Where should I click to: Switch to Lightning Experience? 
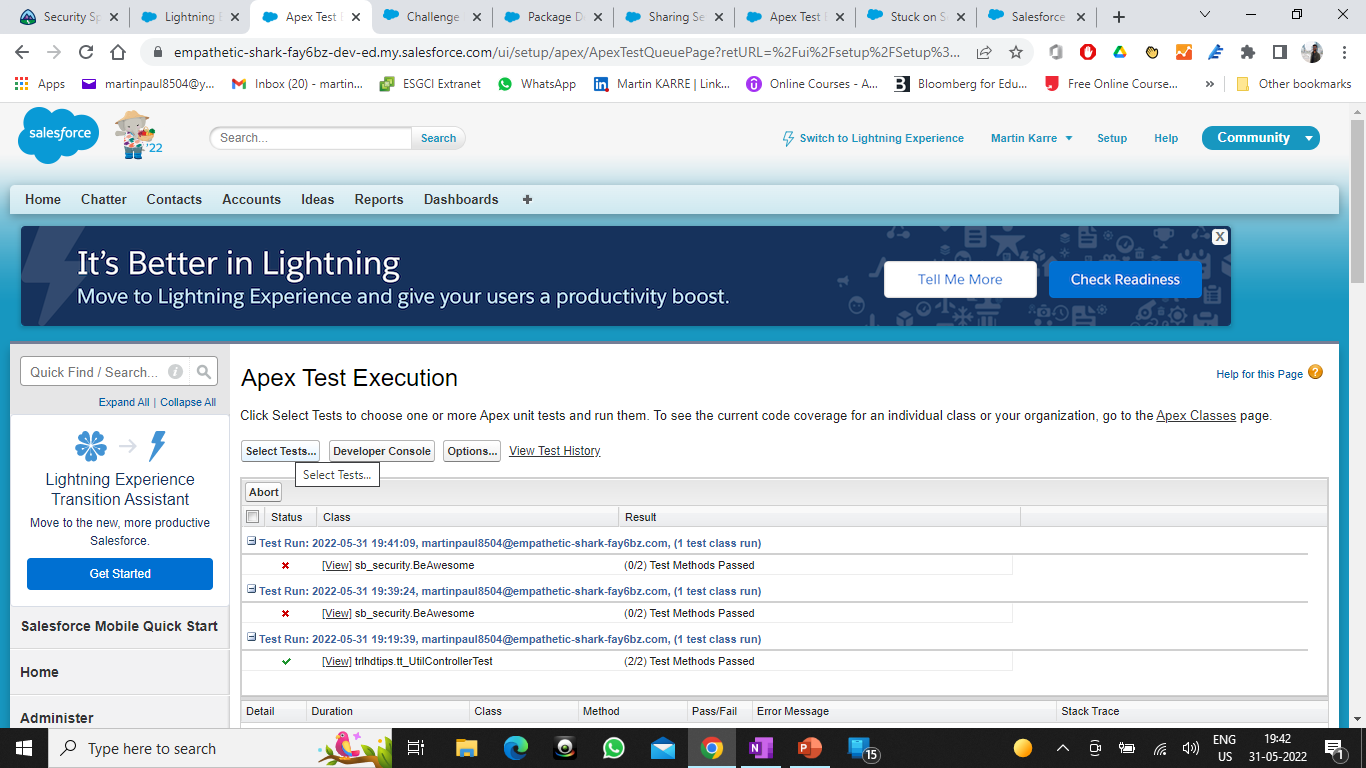click(873, 138)
